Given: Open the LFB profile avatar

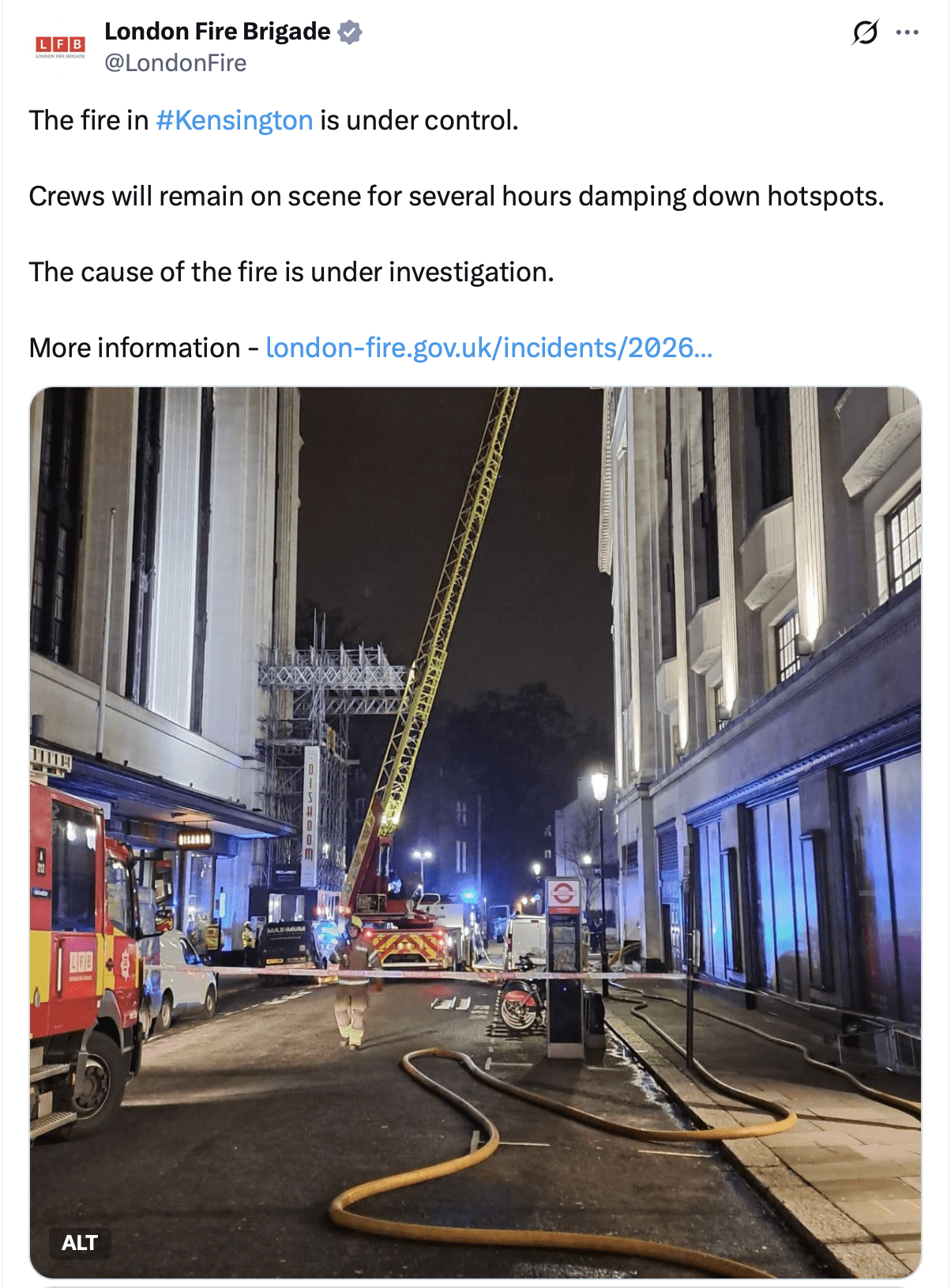Looking at the screenshot, I should [60, 47].
